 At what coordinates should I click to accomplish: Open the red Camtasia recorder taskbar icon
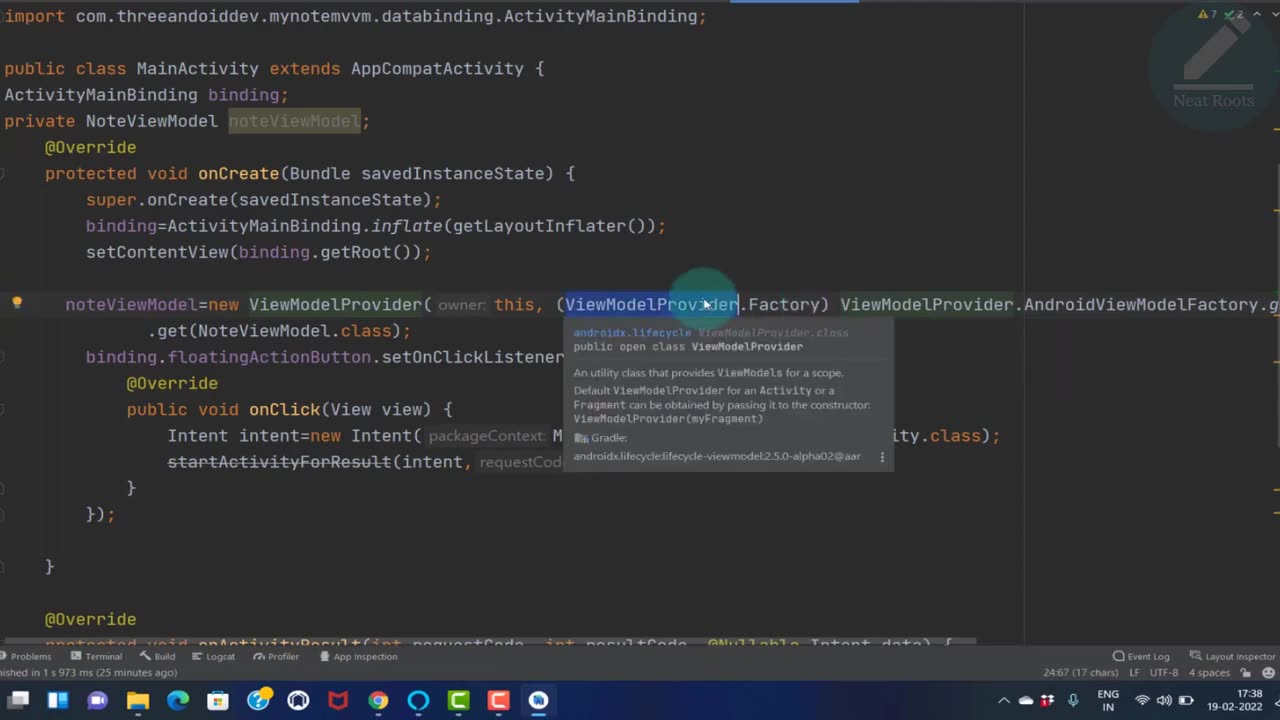(x=498, y=701)
